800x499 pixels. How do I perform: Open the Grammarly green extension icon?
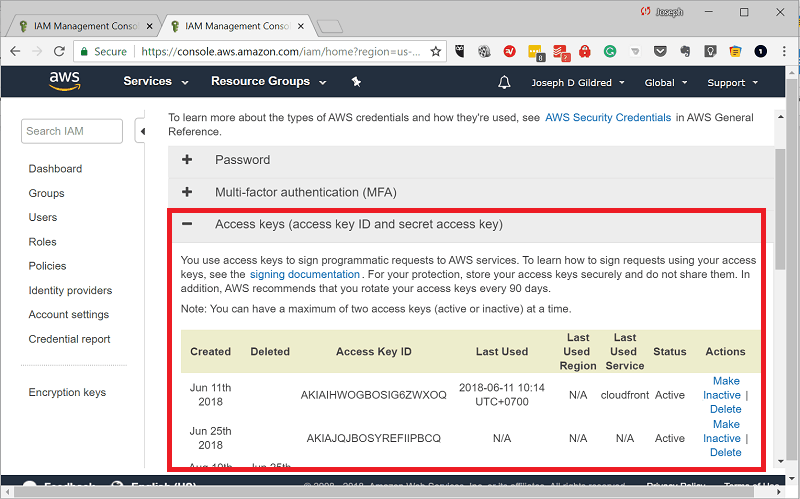pos(610,51)
